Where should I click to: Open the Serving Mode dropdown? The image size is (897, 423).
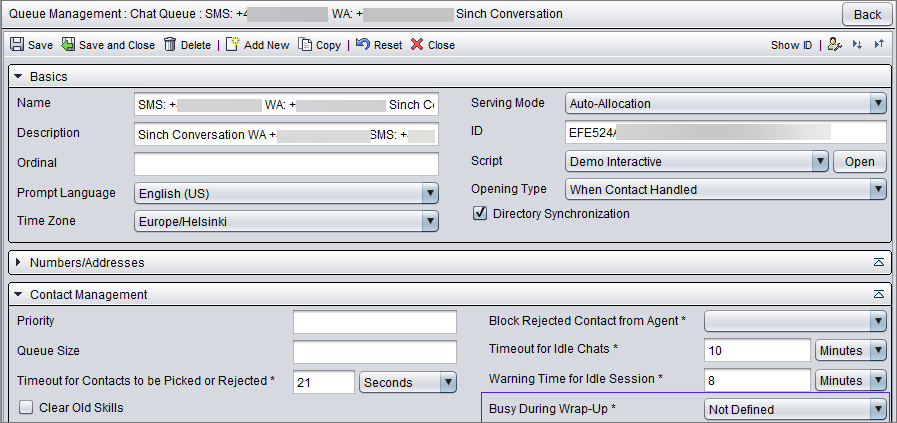point(725,104)
